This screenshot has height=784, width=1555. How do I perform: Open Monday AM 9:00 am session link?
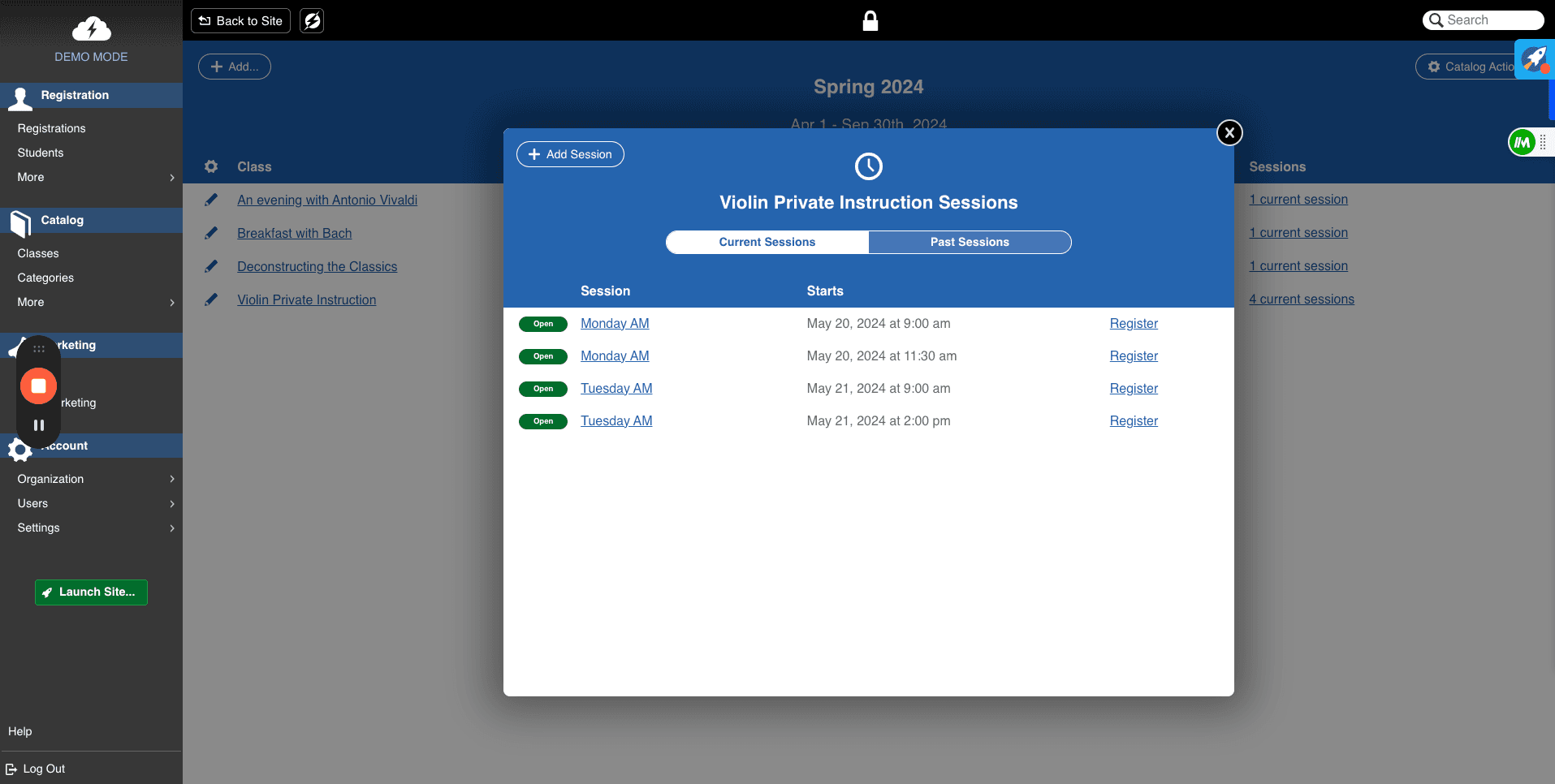pos(615,323)
